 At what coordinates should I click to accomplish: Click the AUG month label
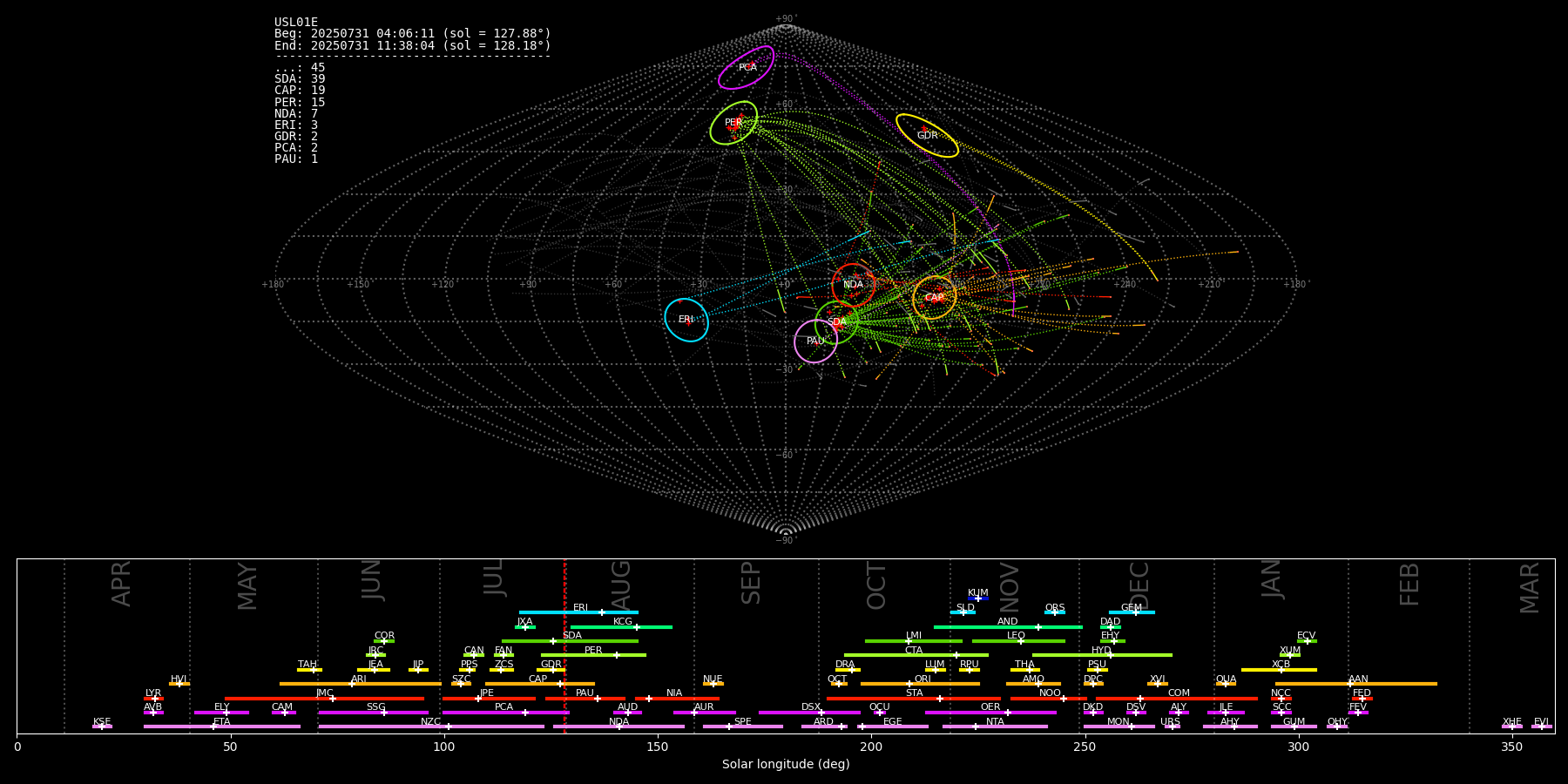point(620,583)
